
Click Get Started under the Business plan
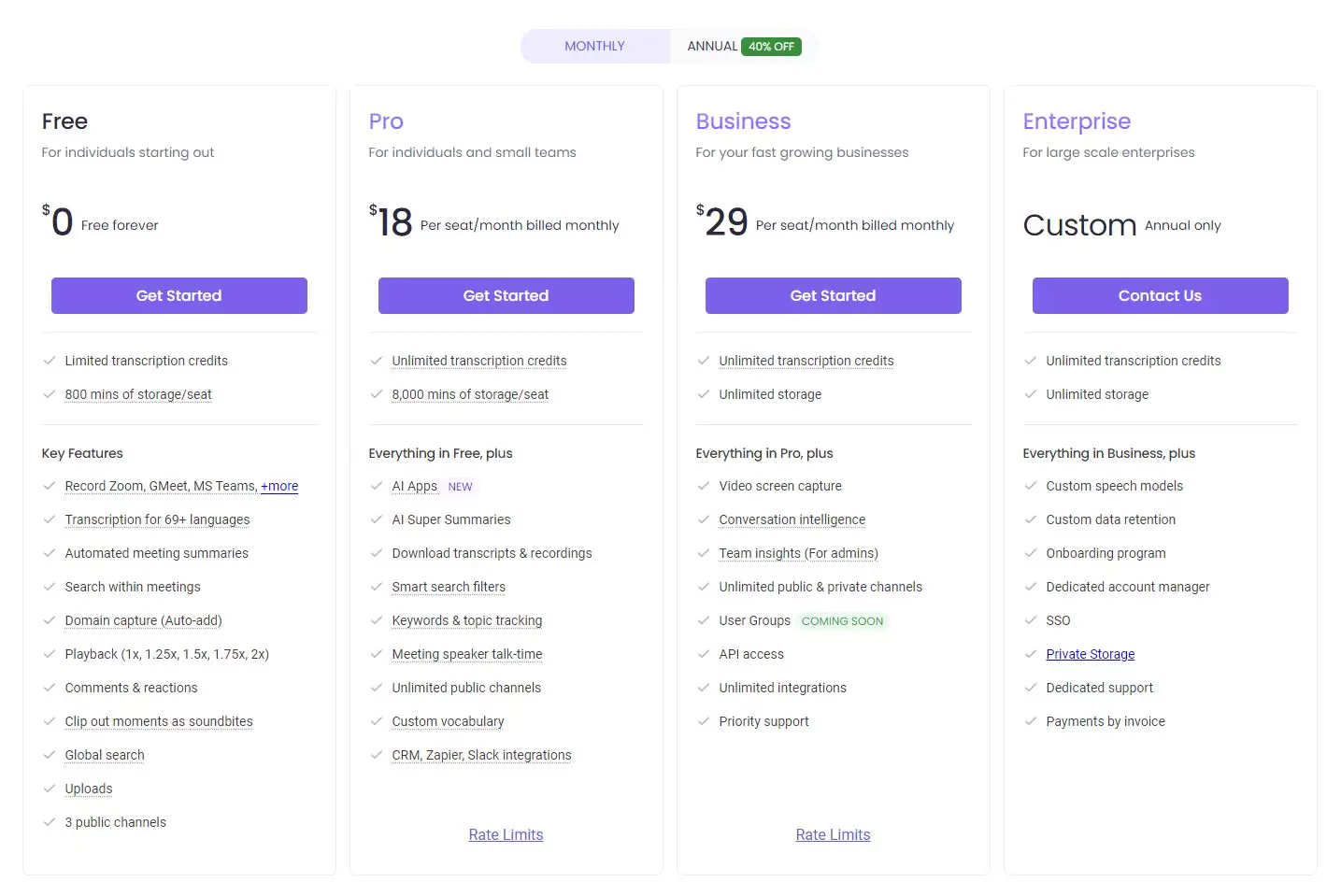[x=833, y=295]
